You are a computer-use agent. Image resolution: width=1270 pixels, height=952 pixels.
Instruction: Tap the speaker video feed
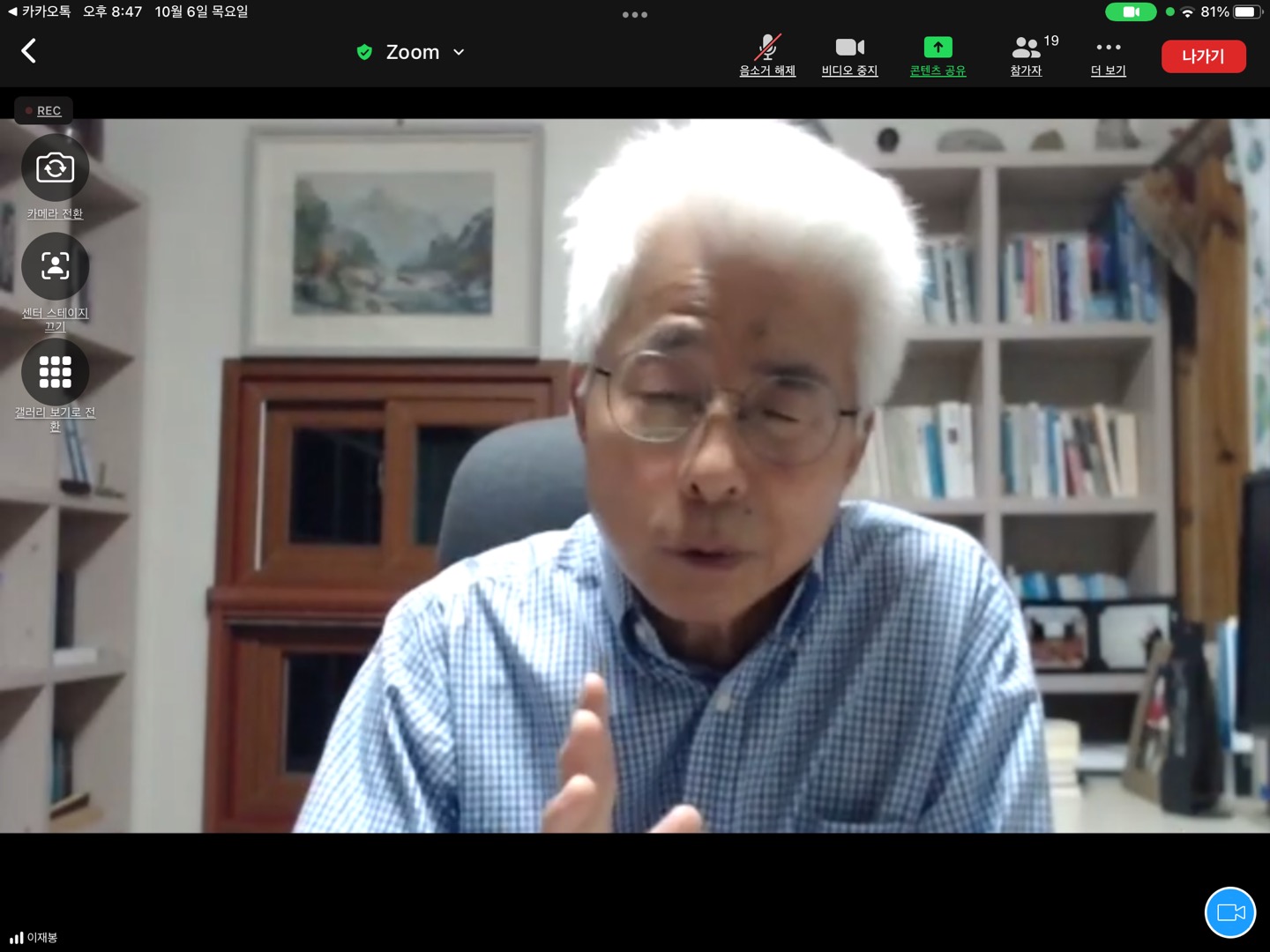tap(635, 476)
